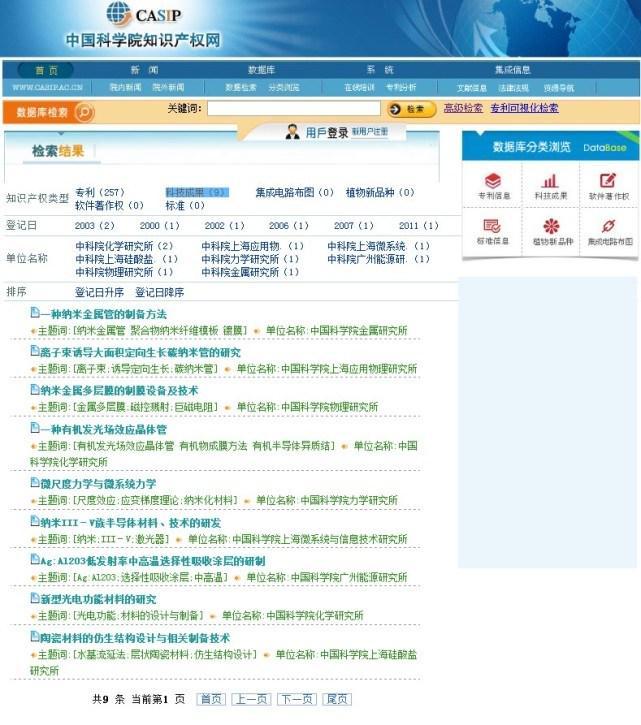Open the 专利信息 database category icon
The image size is (641, 725).
pyautogui.click(x=493, y=181)
